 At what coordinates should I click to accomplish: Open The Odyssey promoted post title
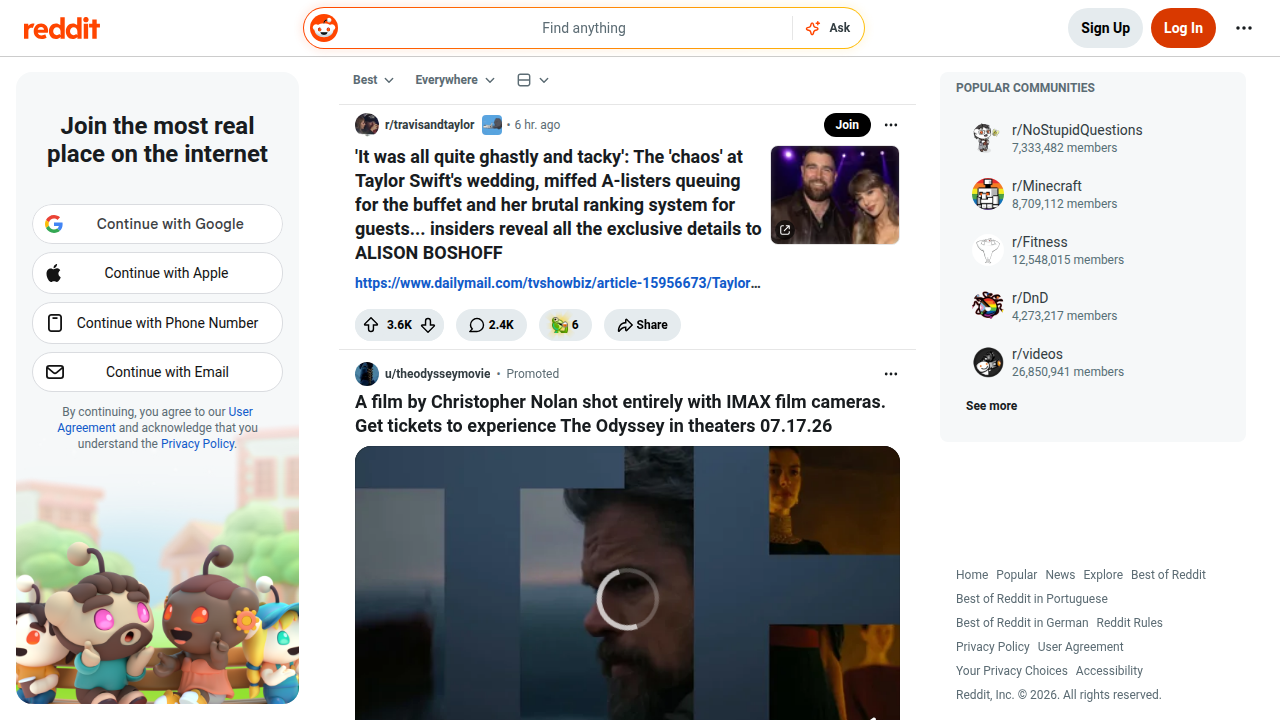[620, 414]
